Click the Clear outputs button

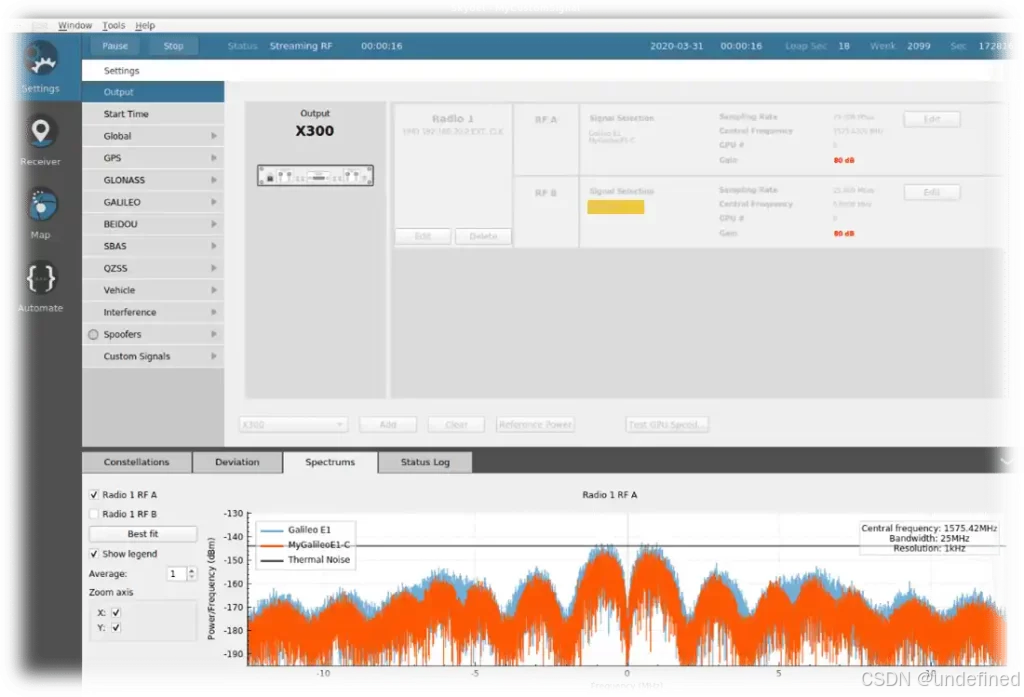click(456, 425)
